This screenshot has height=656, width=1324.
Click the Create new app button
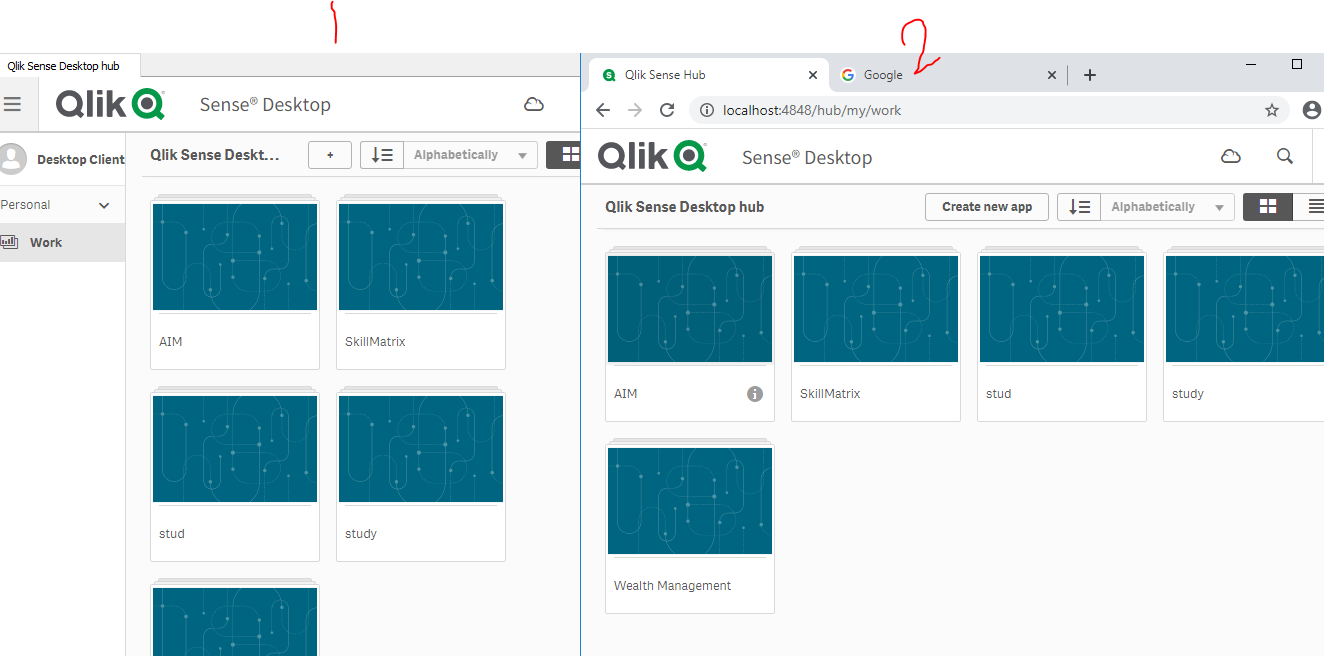click(x=987, y=207)
